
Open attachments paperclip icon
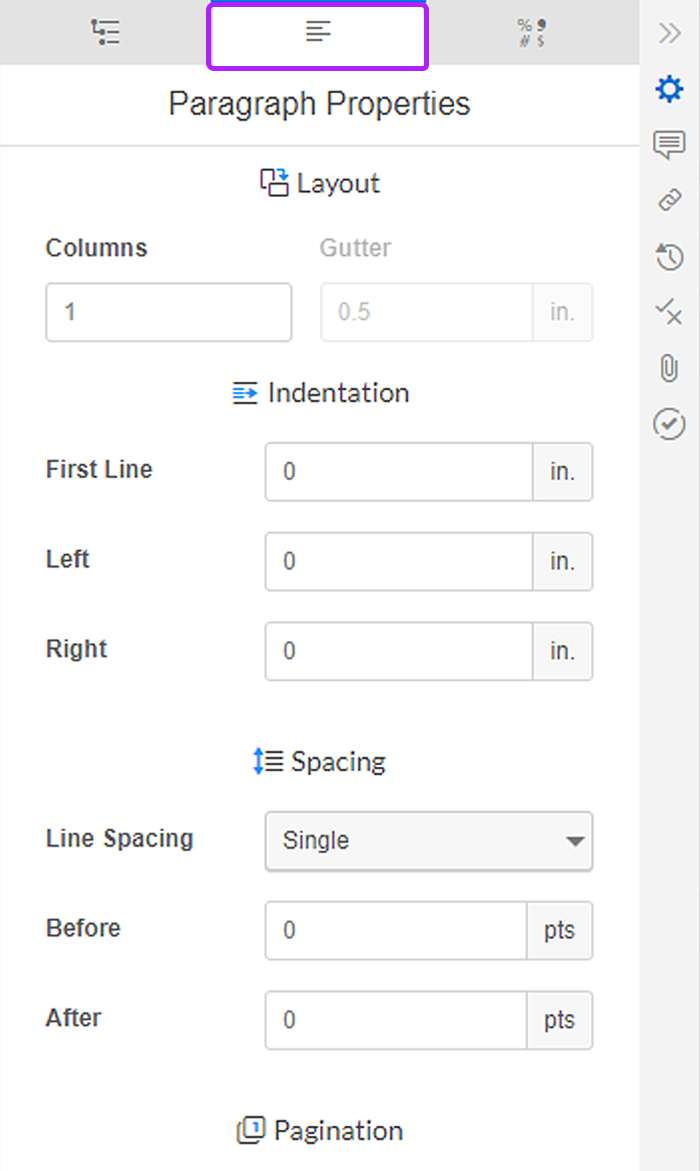(669, 368)
